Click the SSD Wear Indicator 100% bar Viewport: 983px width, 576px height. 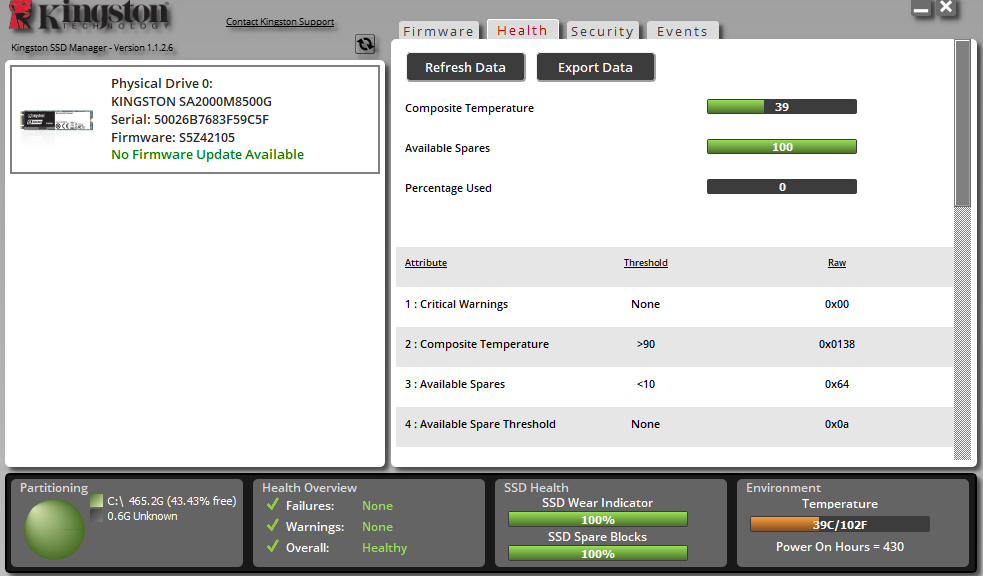tap(597, 520)
